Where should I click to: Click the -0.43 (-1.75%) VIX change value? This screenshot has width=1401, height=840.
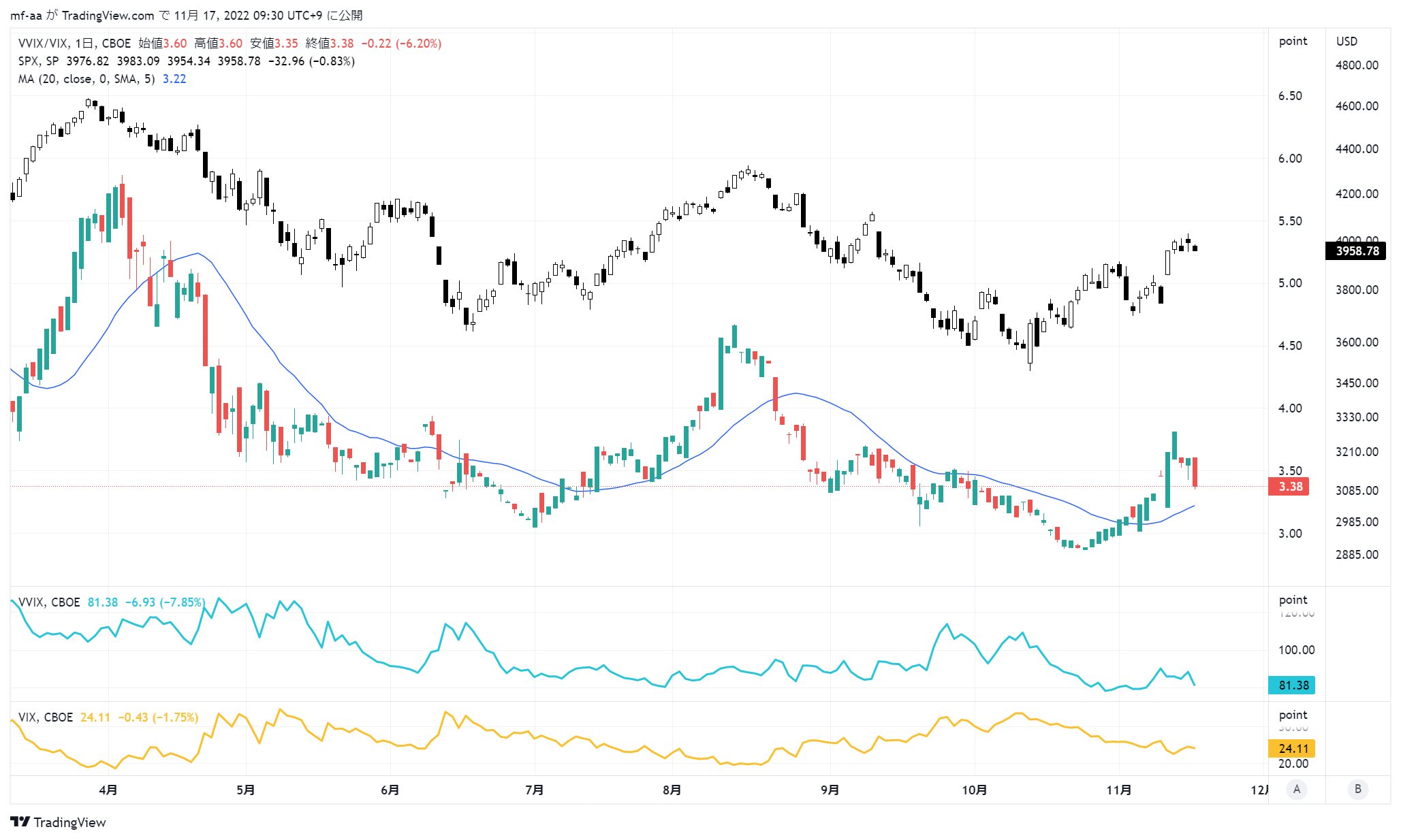tap(158, 717)
